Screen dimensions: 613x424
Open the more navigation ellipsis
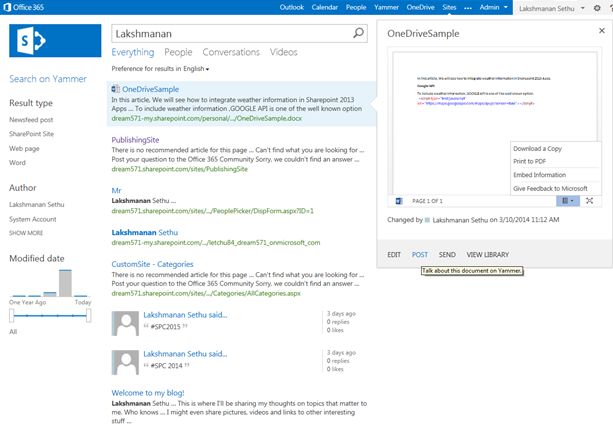(x=468, y=7)
